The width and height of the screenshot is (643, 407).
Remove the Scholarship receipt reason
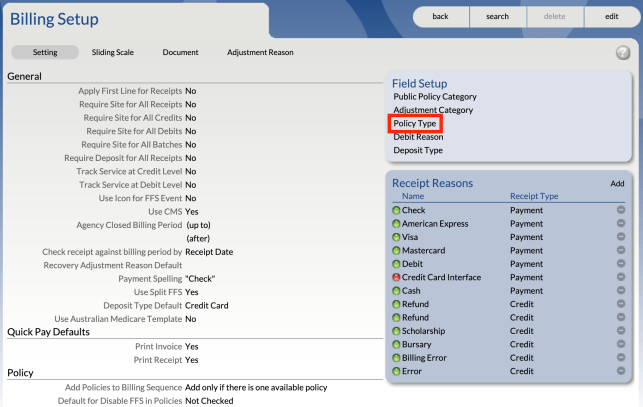click(621, 330)
